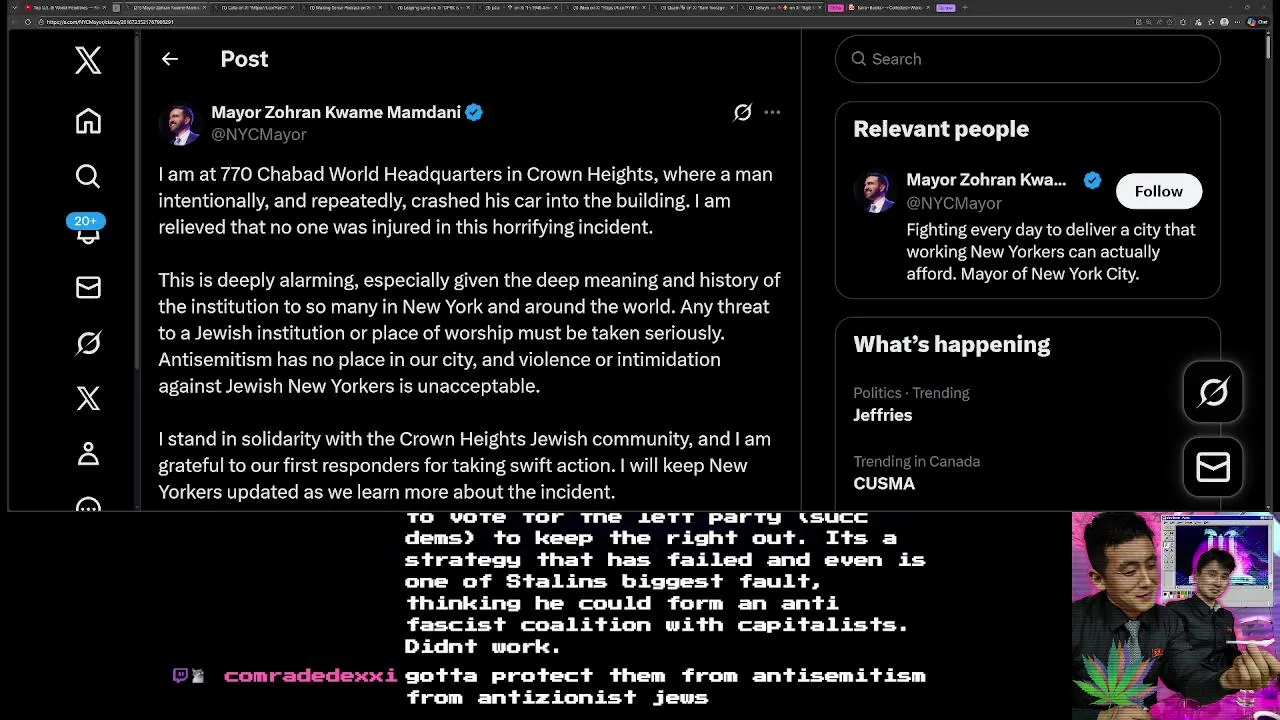Click the browser address bar URL
Viewport: 1280px width, 720px height.
pos(110,22)
